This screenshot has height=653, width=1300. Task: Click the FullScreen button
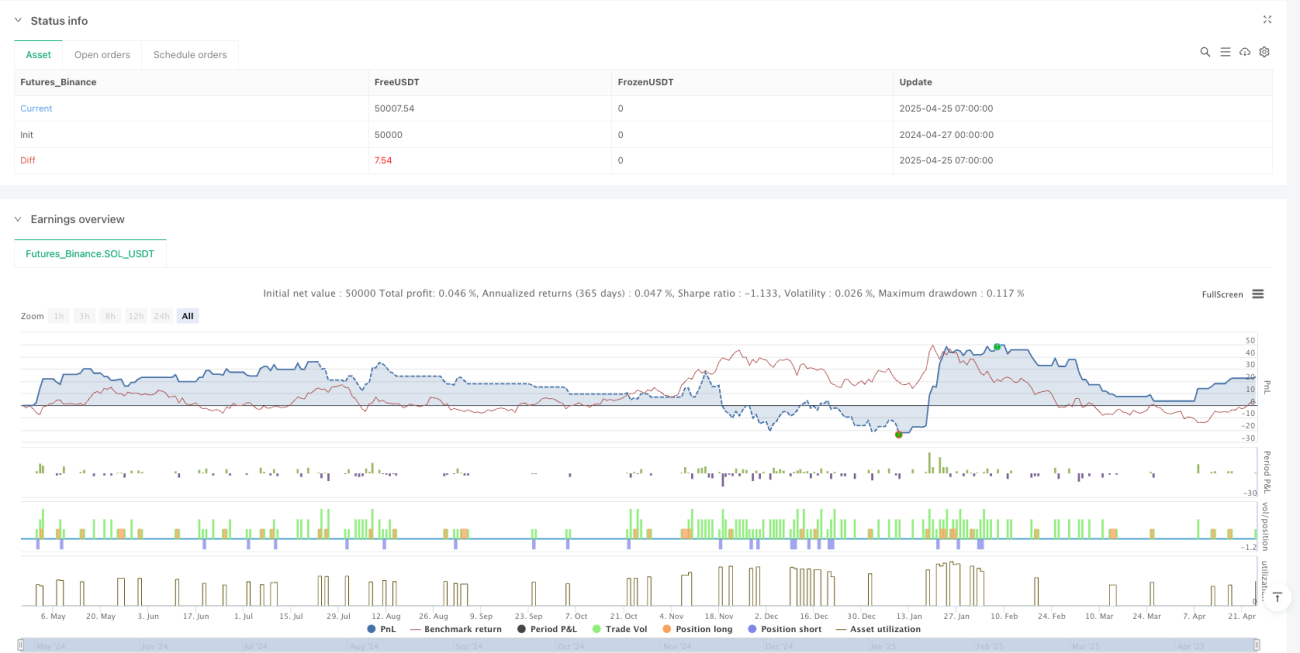coord(1222,294)
